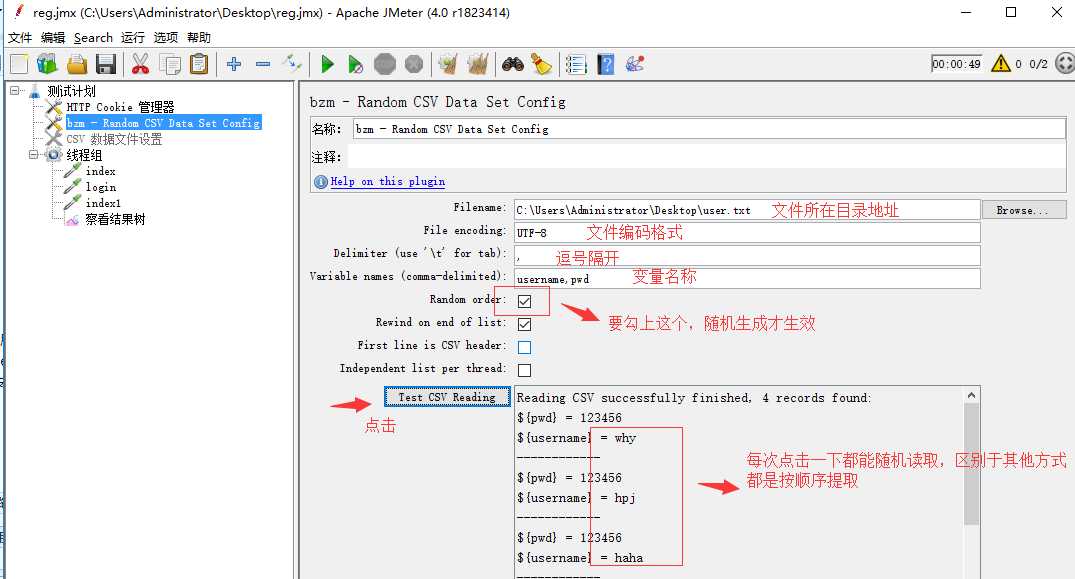This screenshot has height=579, width=1075.
Task: Click the Shutdown test icon
Action: [414, 64]
